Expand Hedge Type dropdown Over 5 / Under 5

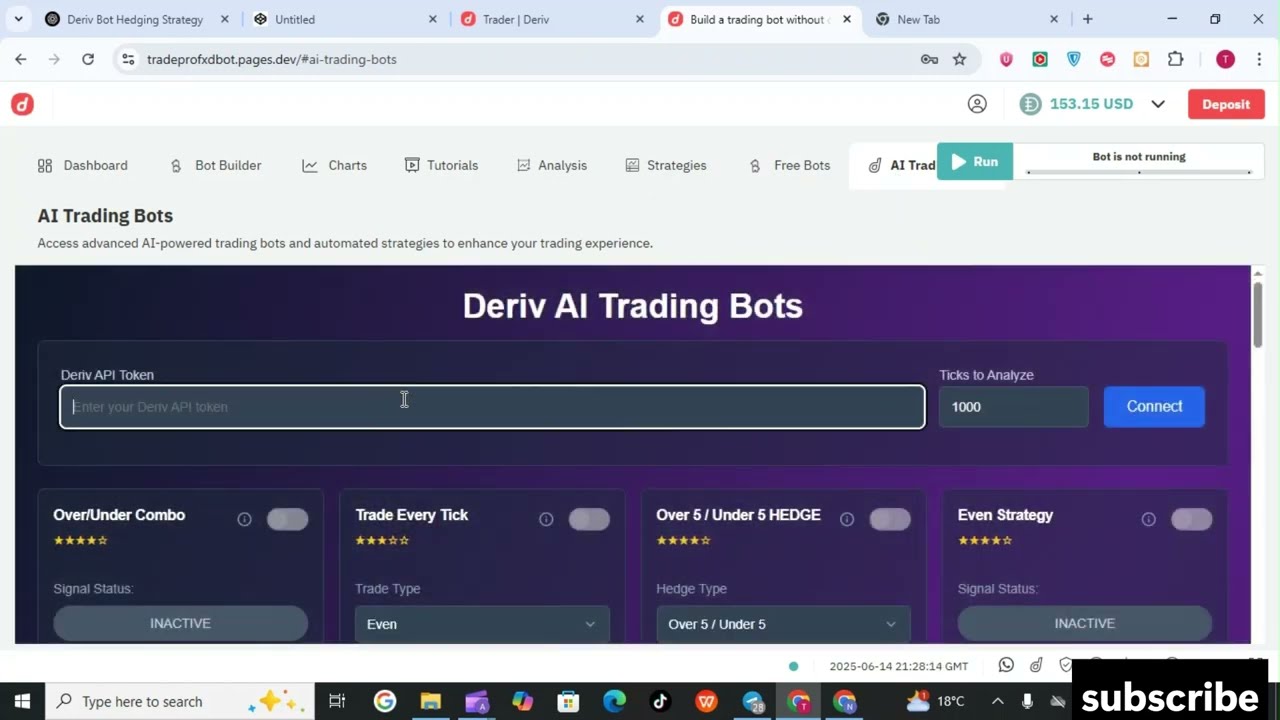pyautogui.click(x=783, y=624)
